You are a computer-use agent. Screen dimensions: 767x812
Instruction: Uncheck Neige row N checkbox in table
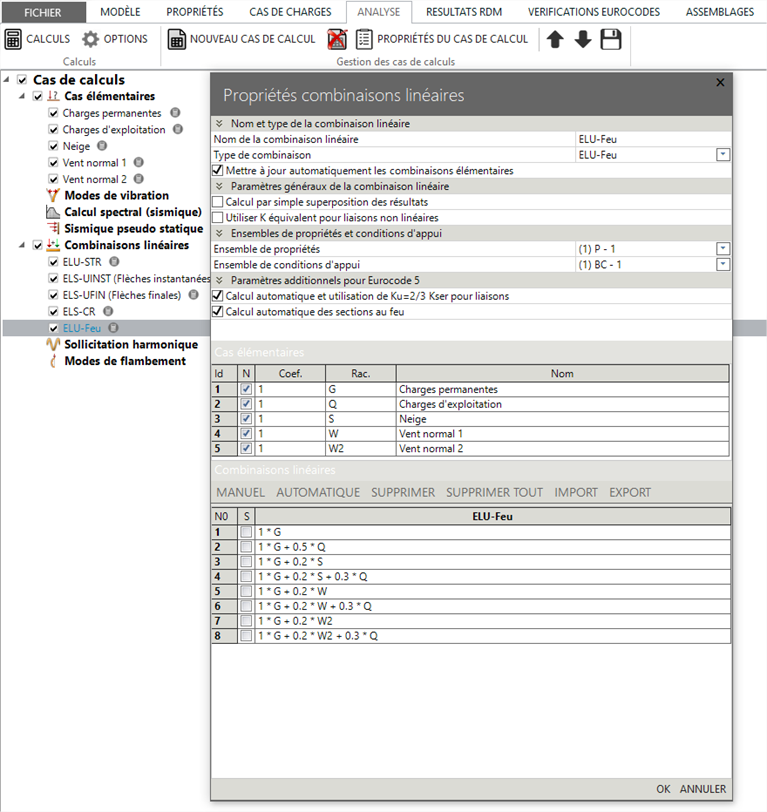point(246,418)
